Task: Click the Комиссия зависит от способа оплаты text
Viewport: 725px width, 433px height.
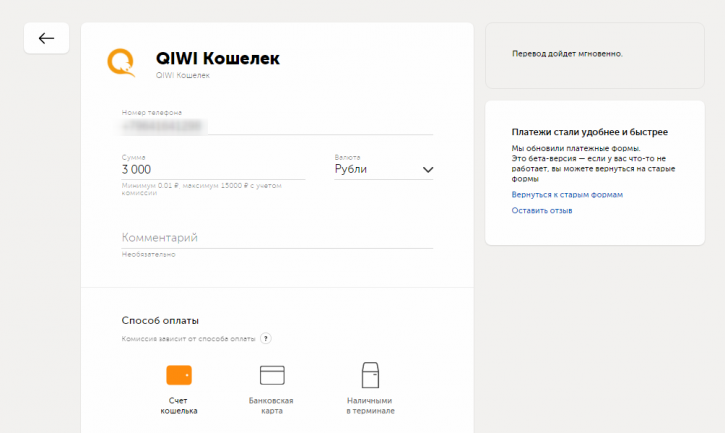Action: pyautogui.click(x=188, y=339)
